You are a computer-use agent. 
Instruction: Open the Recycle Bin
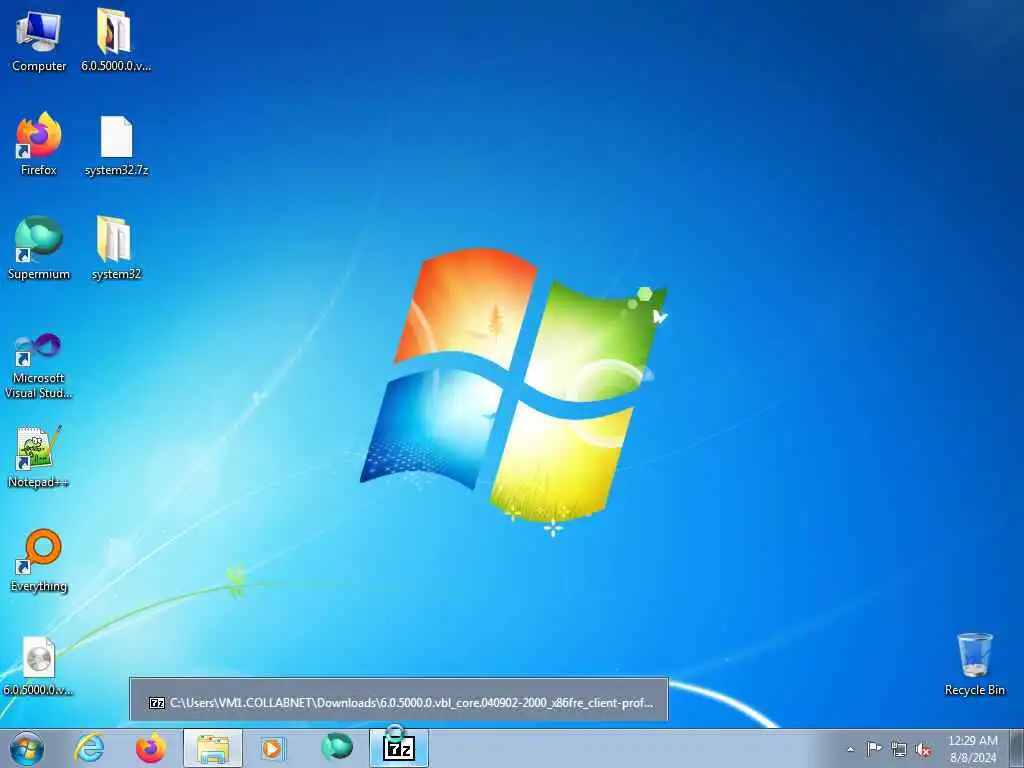974,664
